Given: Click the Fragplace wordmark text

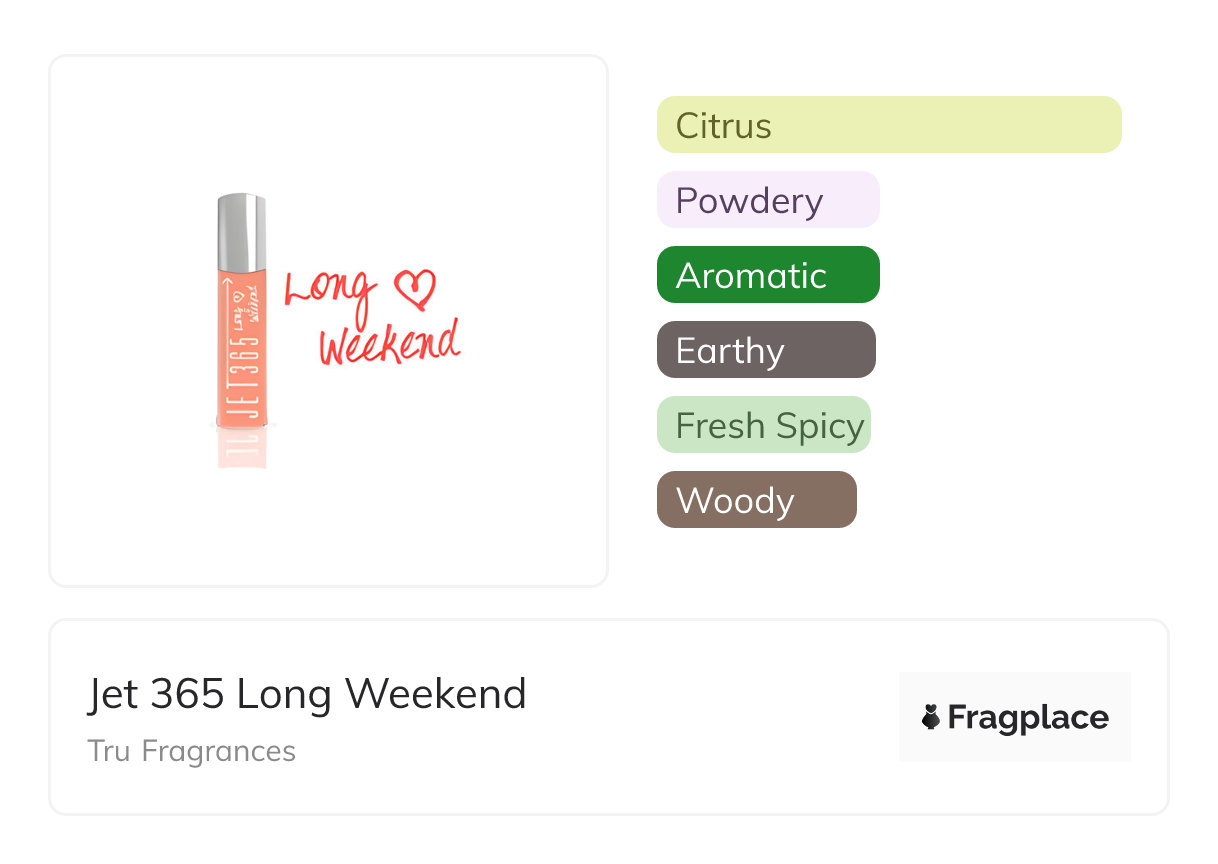Looking at the screenshot, I should click(1028, 717).
